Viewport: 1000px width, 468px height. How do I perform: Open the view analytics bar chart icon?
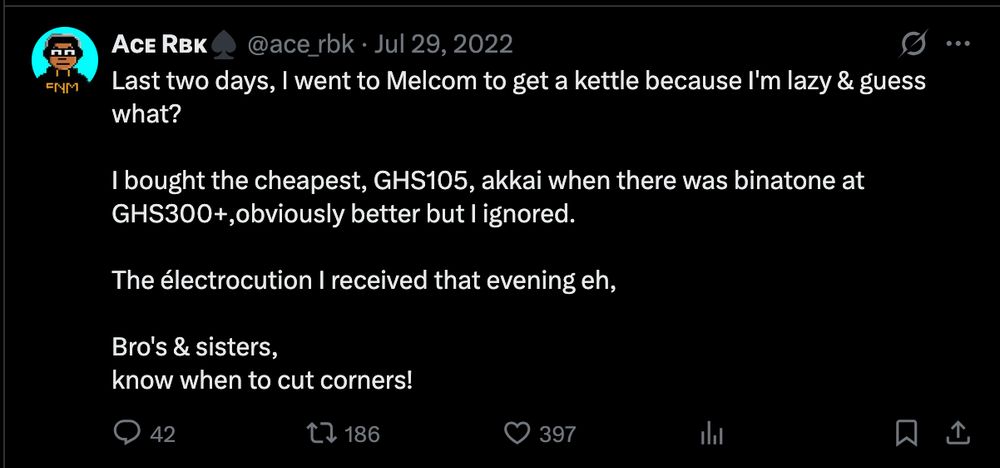(711, 433)
